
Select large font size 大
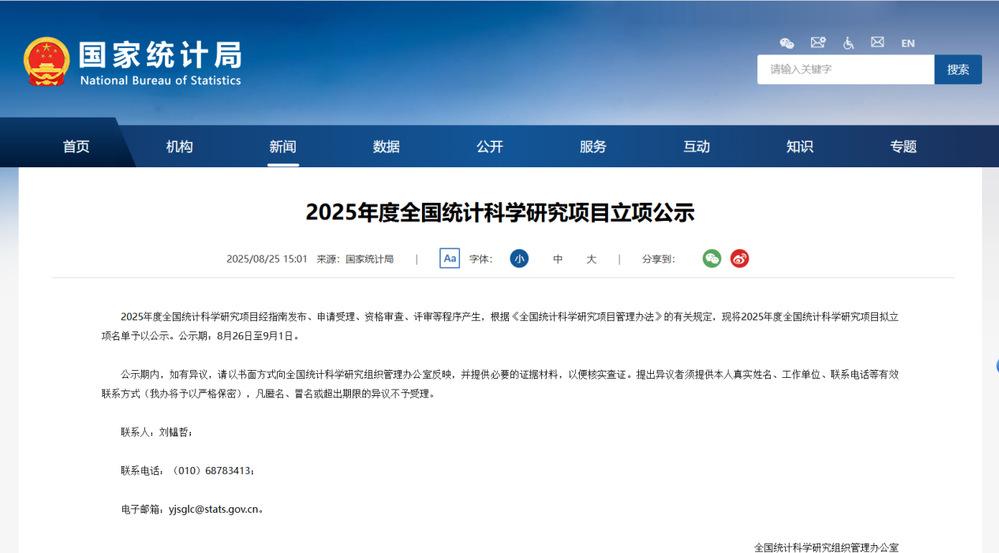click(x=591, y=259)
